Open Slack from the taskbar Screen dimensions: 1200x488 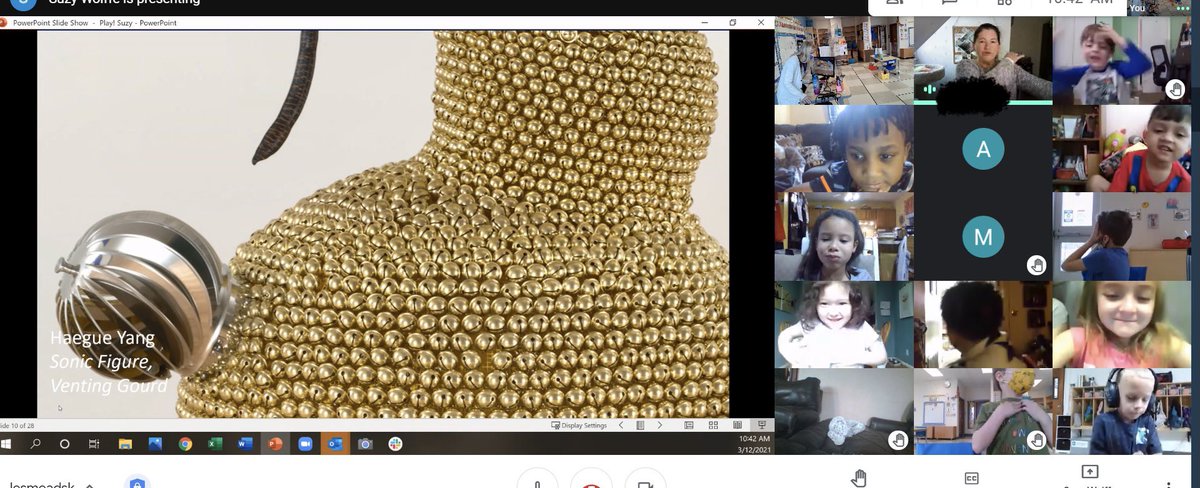tap(395, 443)
